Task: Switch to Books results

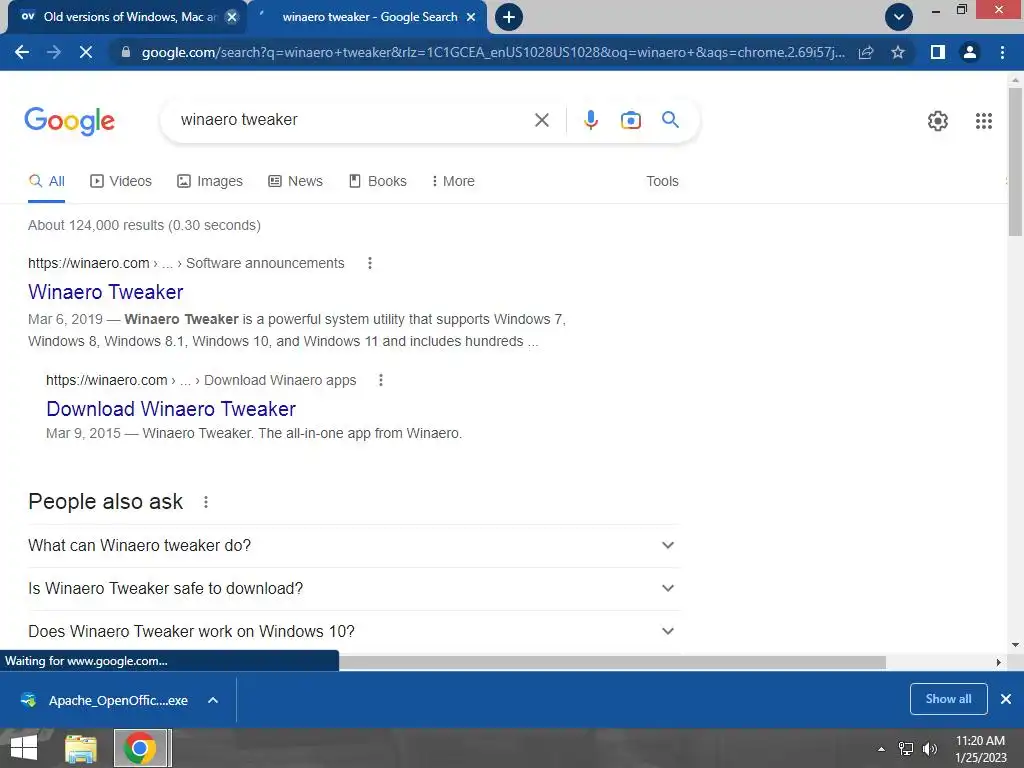Action: [x=377, y=182]
